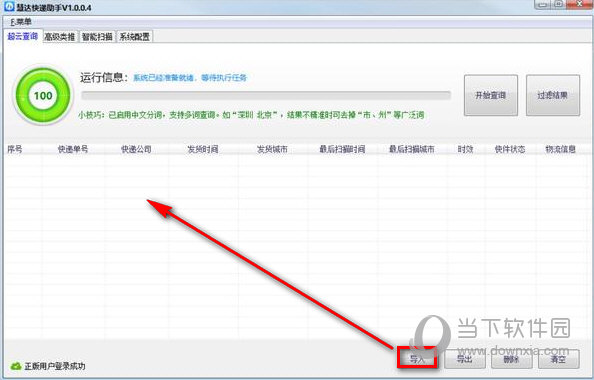594x380 pixels.
Task: Click the 运行信息 label
Action: (x=104, y=77)
